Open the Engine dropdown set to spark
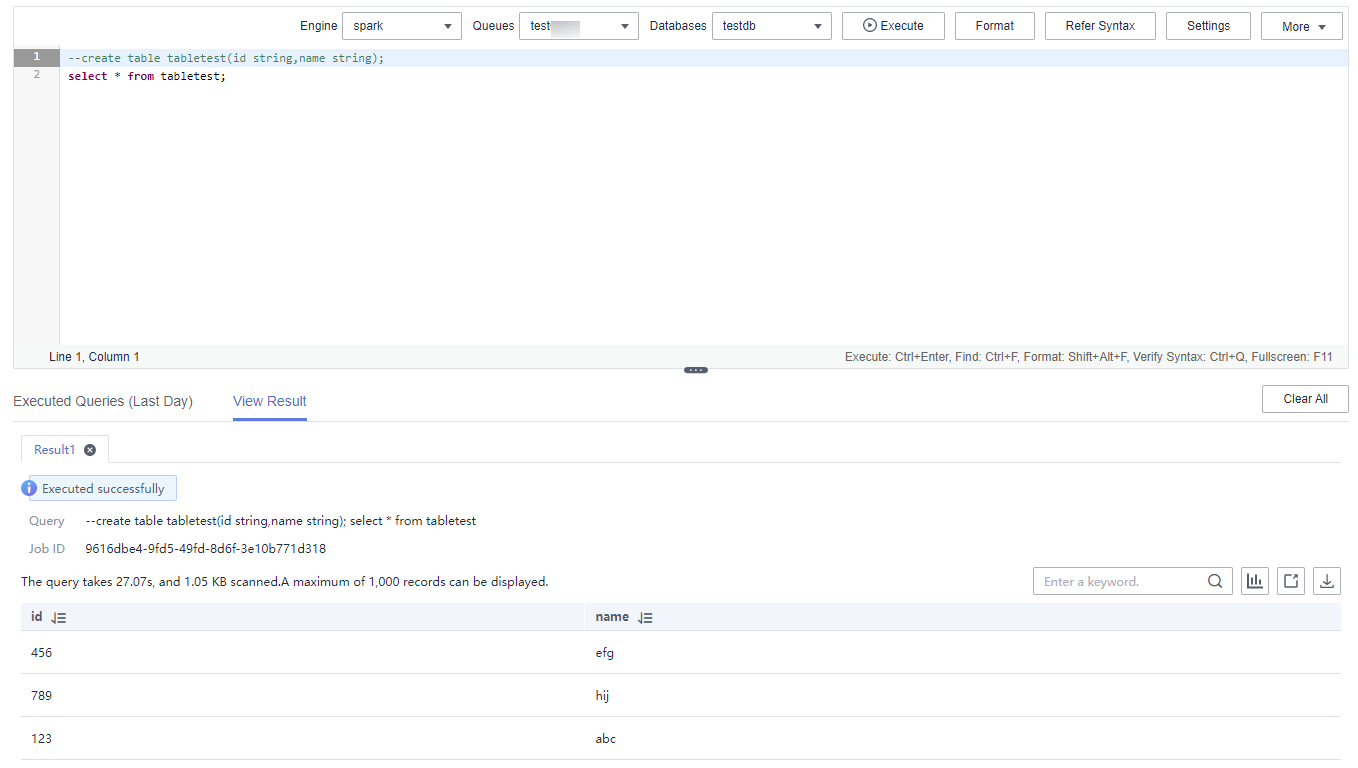 pos(401,26)
